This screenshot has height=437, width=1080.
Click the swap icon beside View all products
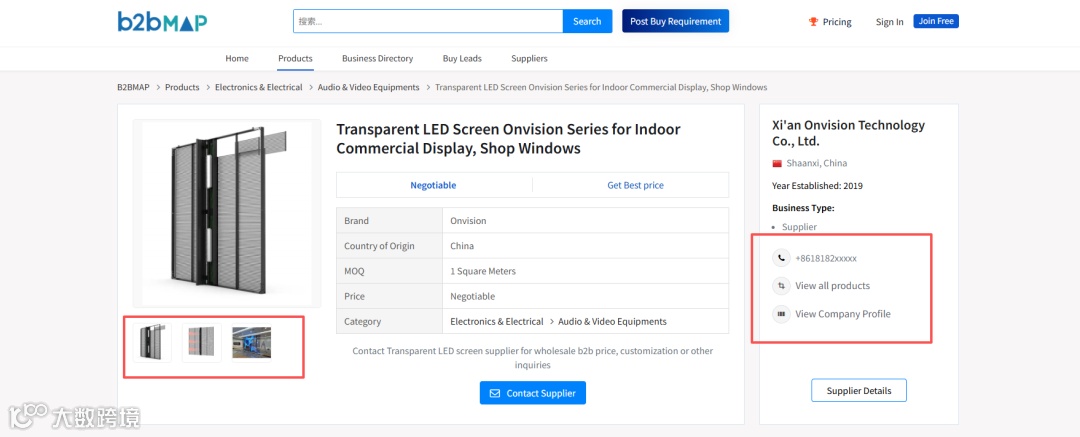[781, 285]
